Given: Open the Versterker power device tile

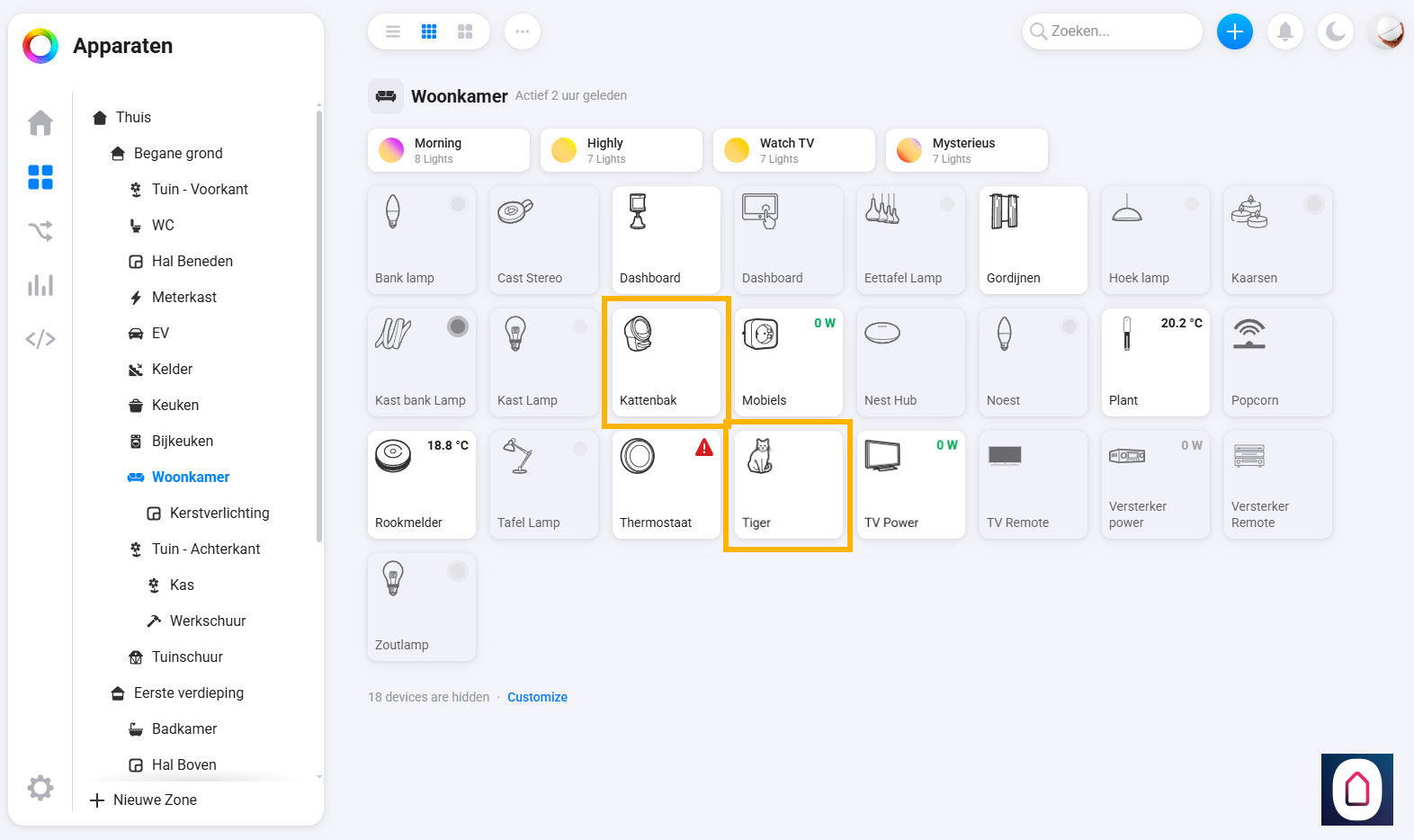Looking at the screenshot, I should point(1156,485).
